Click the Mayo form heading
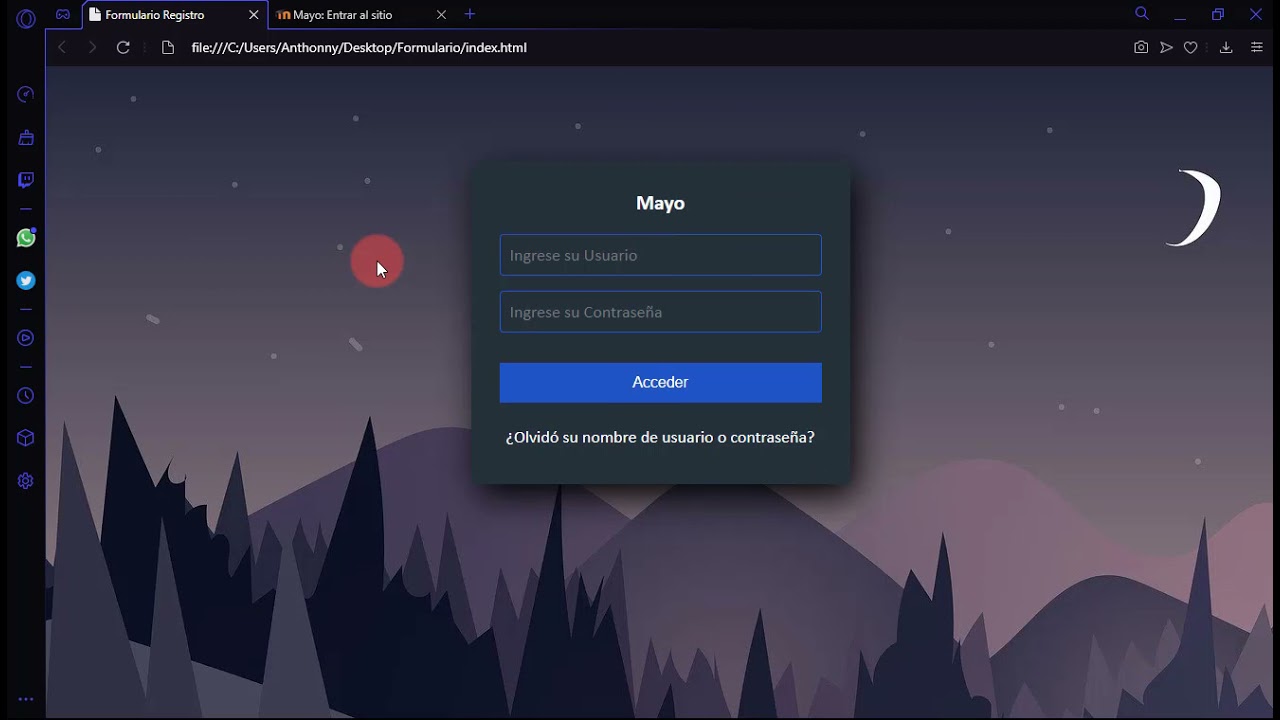The image size is (1280, 720). point(660,203)
